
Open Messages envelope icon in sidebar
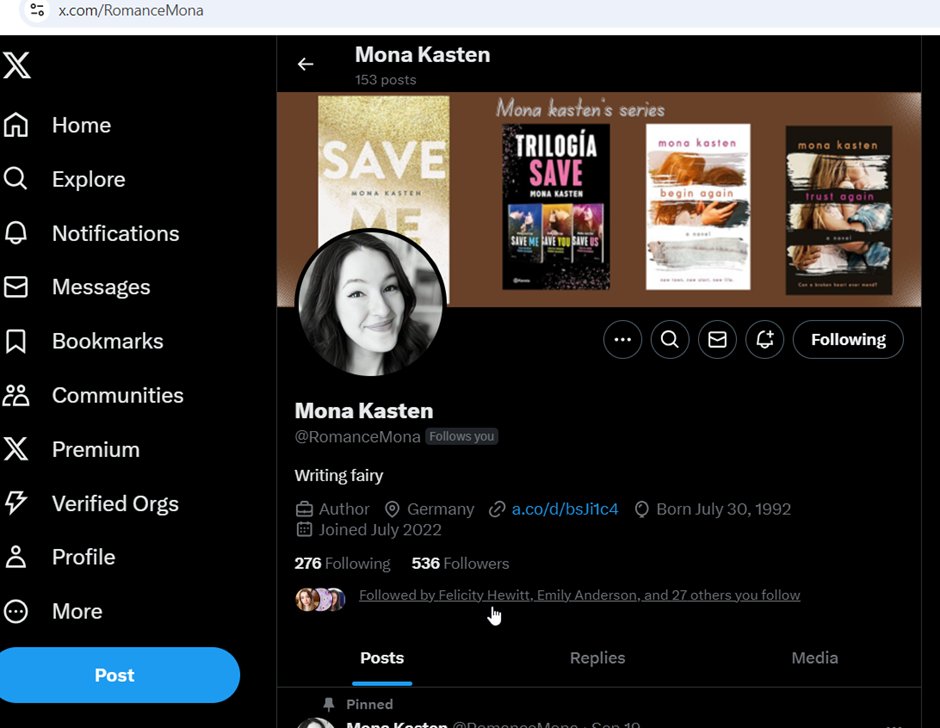[x=16, y=287]
